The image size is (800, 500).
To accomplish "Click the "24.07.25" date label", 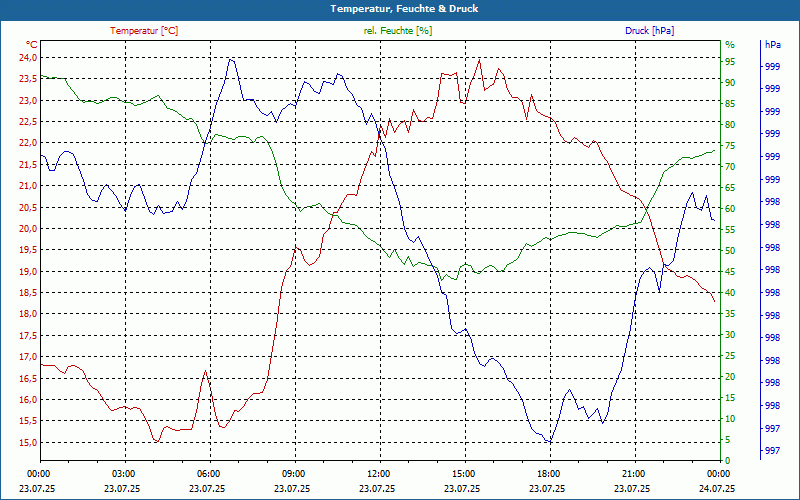I will coord(718,489).
